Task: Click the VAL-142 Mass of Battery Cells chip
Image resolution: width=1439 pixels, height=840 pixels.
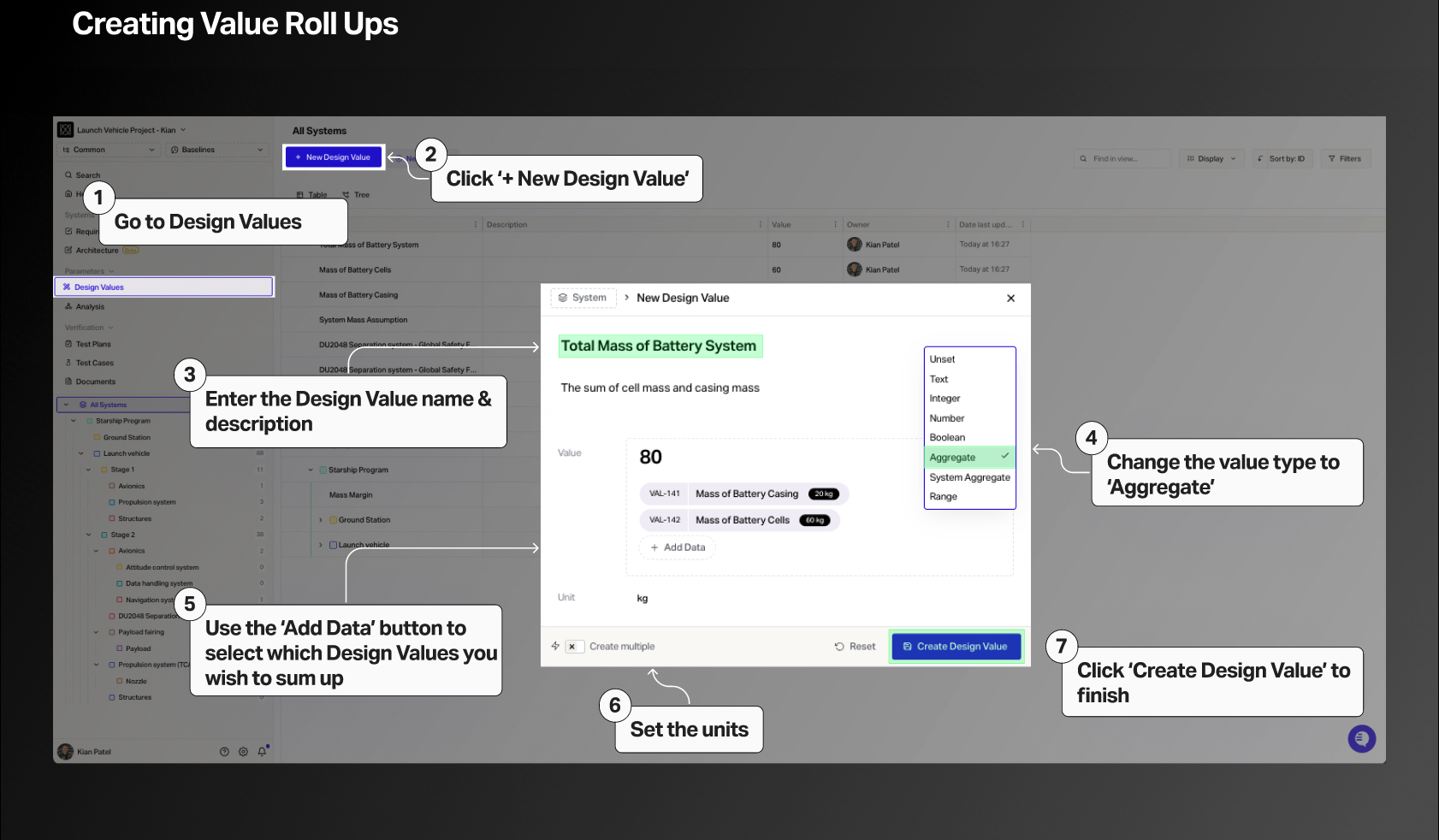Action: tap(739, 520)
